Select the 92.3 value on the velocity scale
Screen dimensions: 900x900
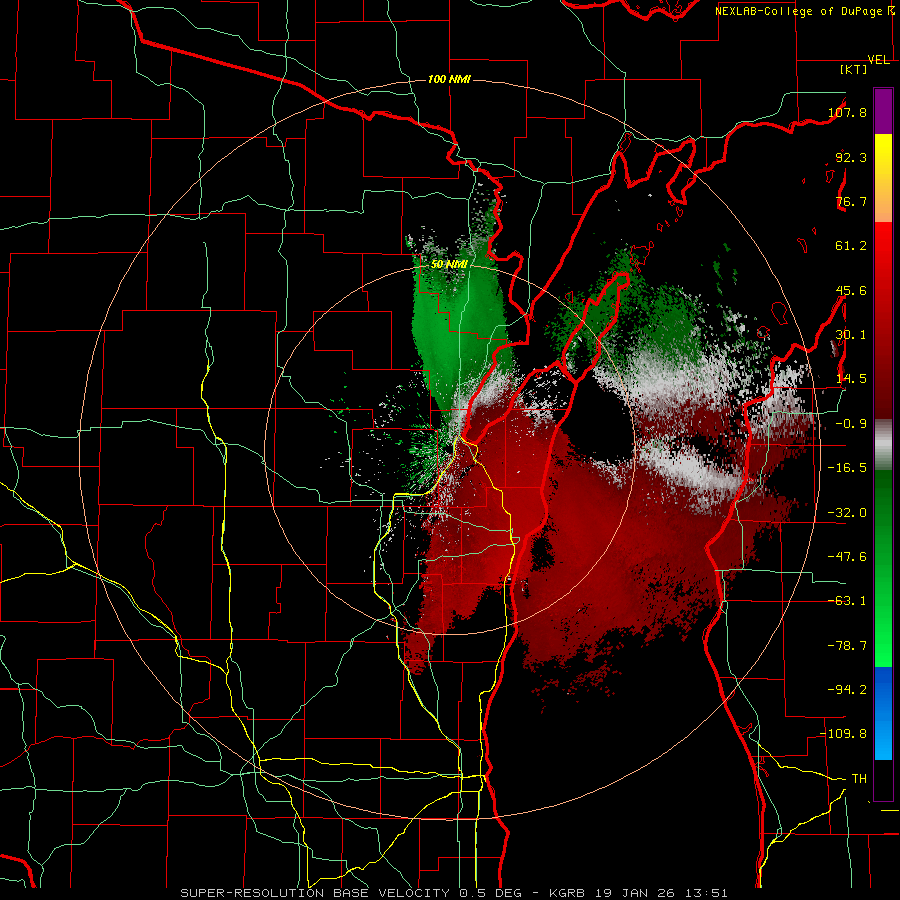(851, 157)
